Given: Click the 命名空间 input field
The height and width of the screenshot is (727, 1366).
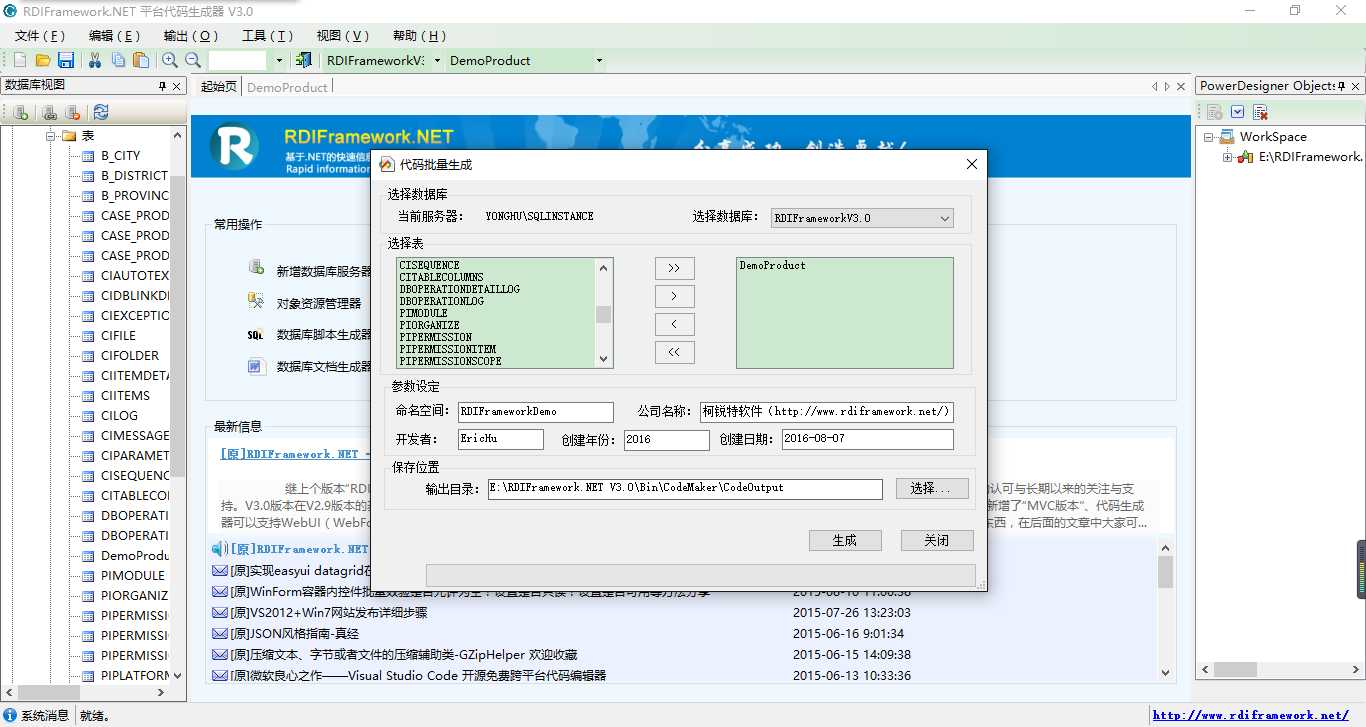Looking at the screenshot, I should coord(535,412).
